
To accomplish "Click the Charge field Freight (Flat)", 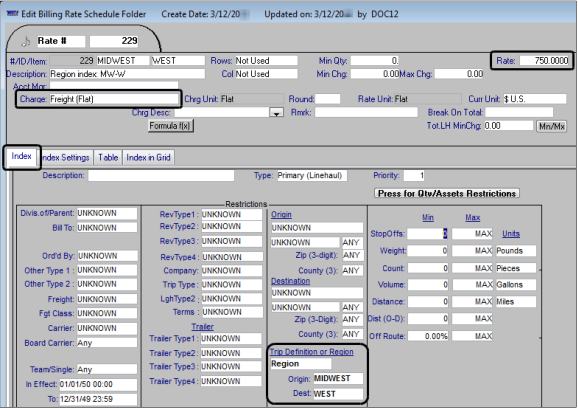I will tap(114, 99).
